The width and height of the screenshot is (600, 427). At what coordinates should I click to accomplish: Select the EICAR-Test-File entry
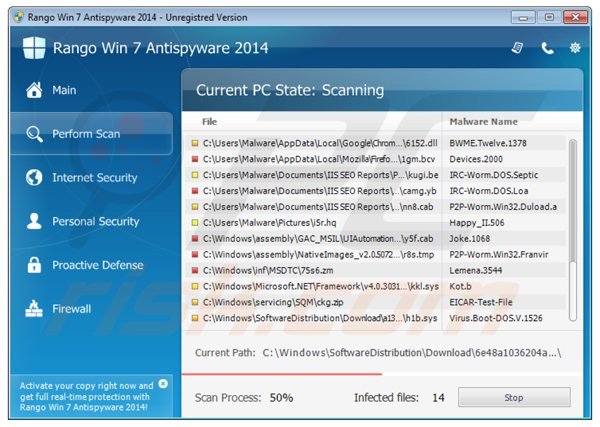[481, 302]
